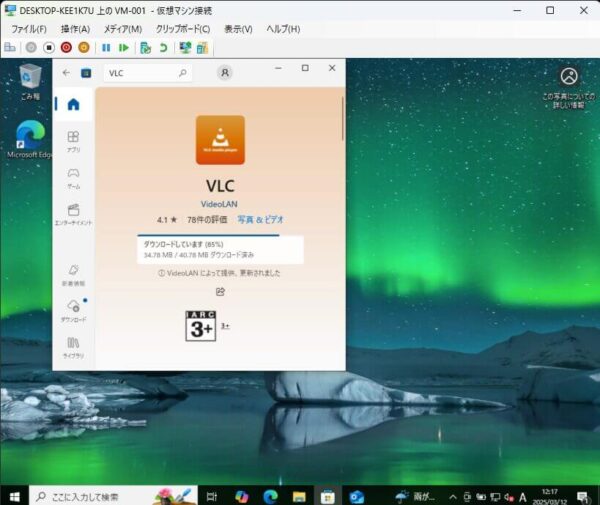Open エンターテイメント section in Store sidebar
Screen dimensions: 600x505
point(73,214)
